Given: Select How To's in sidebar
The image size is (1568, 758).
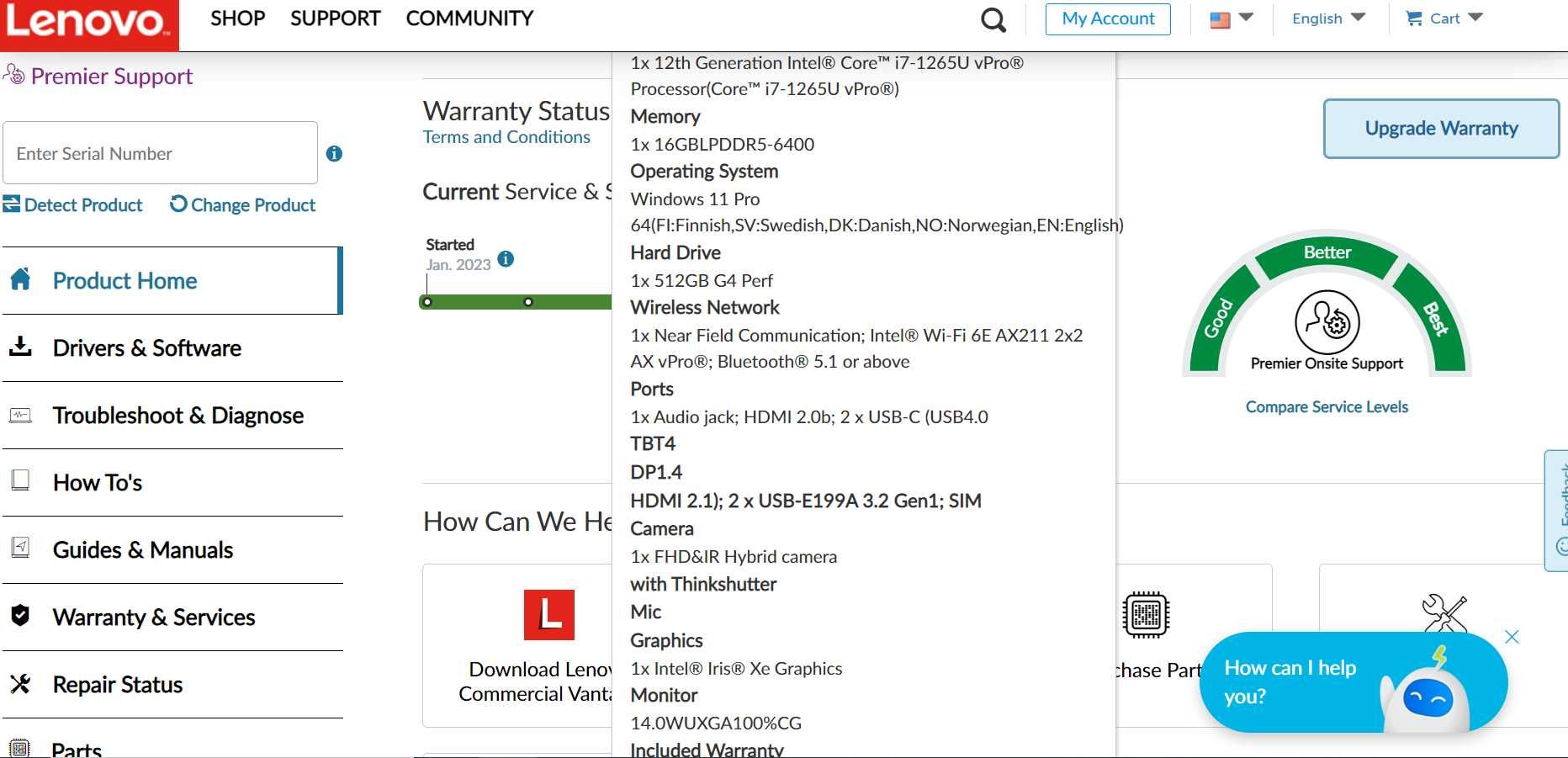Looking at the screenshot, I should click(x=172, y=482).
